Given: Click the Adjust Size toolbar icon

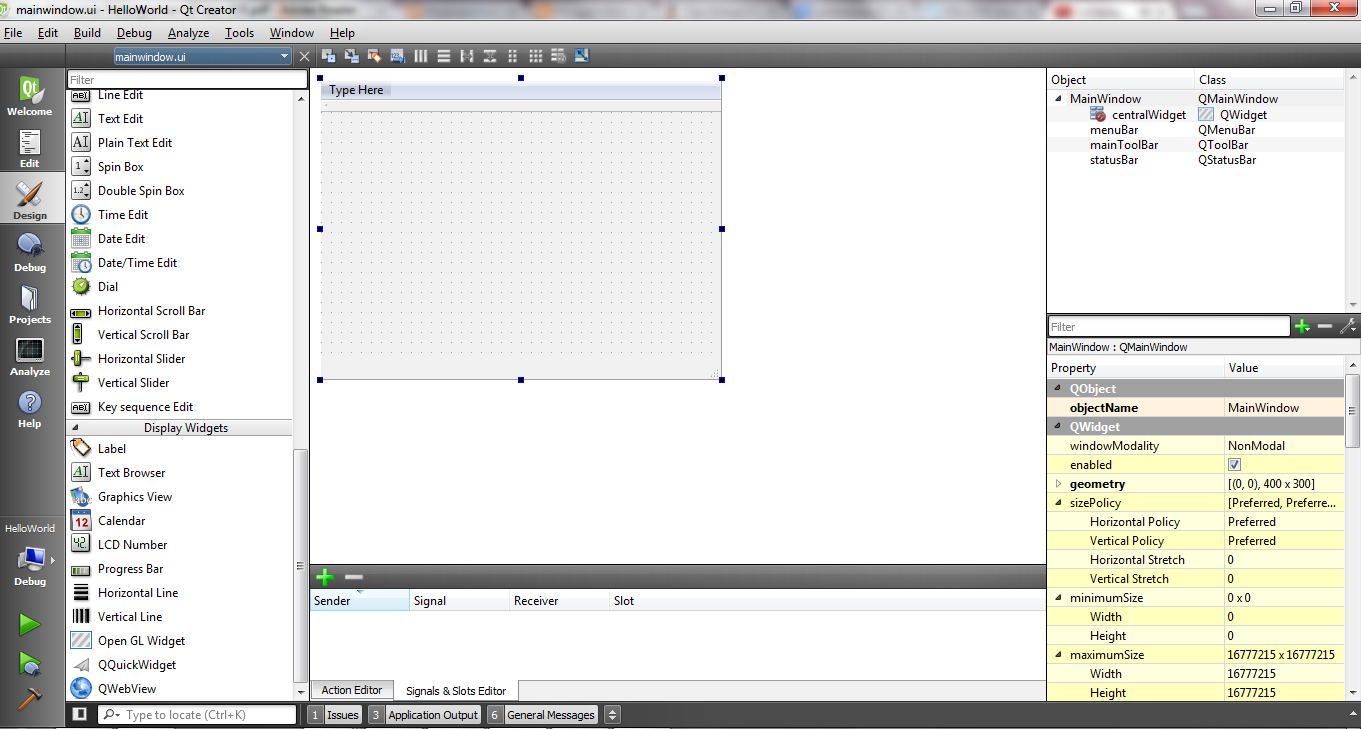Looking at the screenshot, I should [x=582, y=56].
